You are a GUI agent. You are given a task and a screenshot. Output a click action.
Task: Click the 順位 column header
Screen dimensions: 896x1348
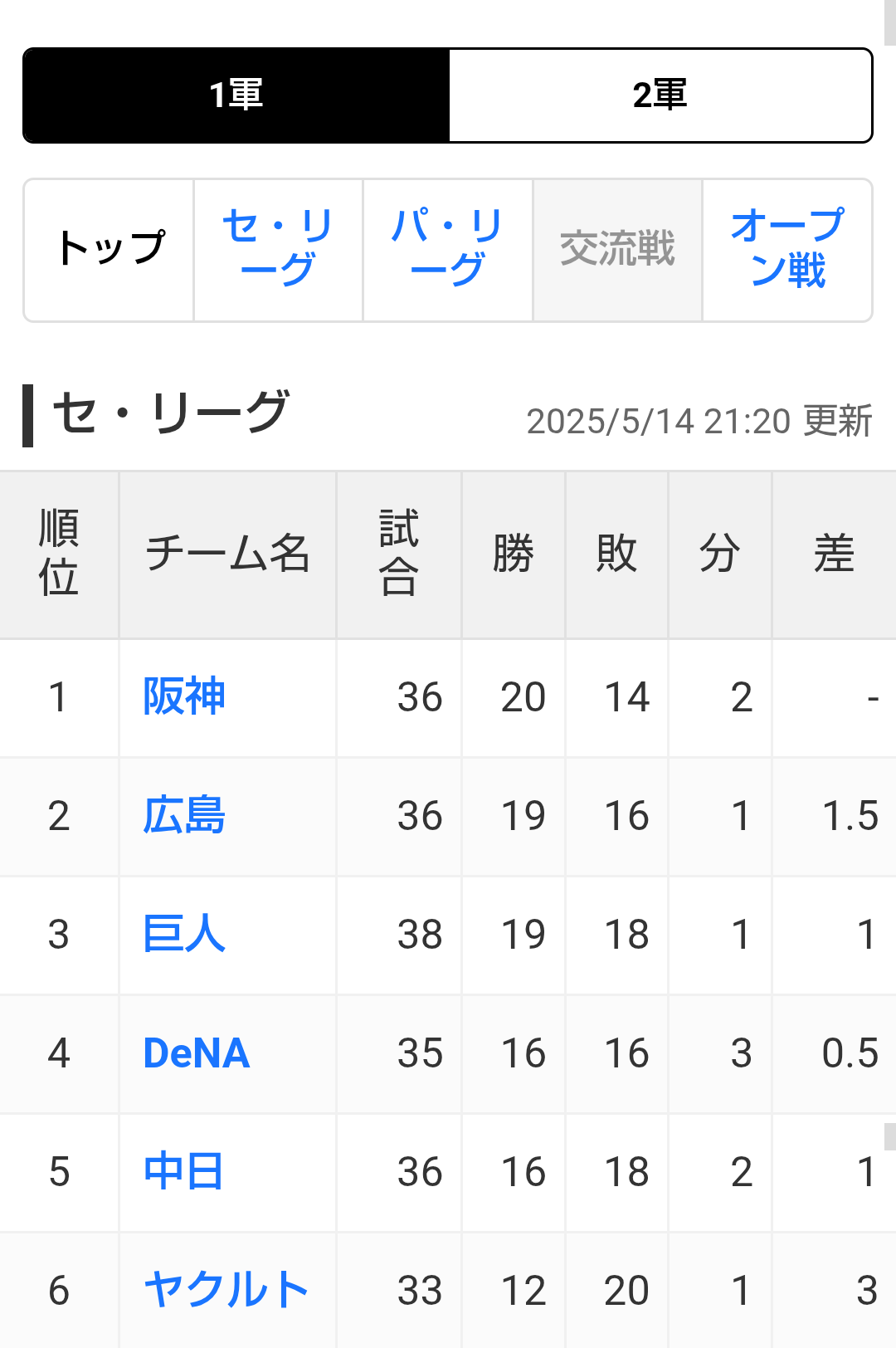click(59, 554)
